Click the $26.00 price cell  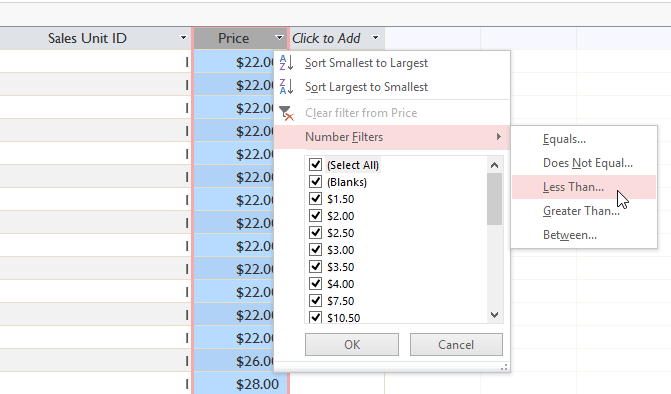[235, 361]
